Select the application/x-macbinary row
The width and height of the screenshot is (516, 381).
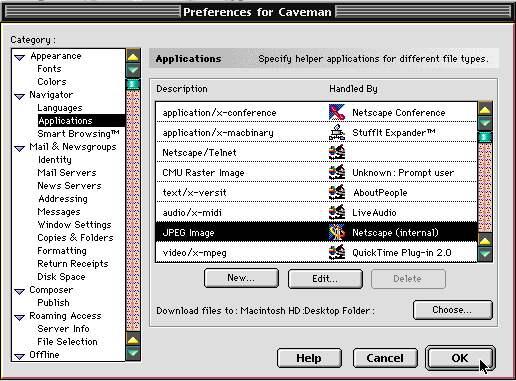coord(316,132)
